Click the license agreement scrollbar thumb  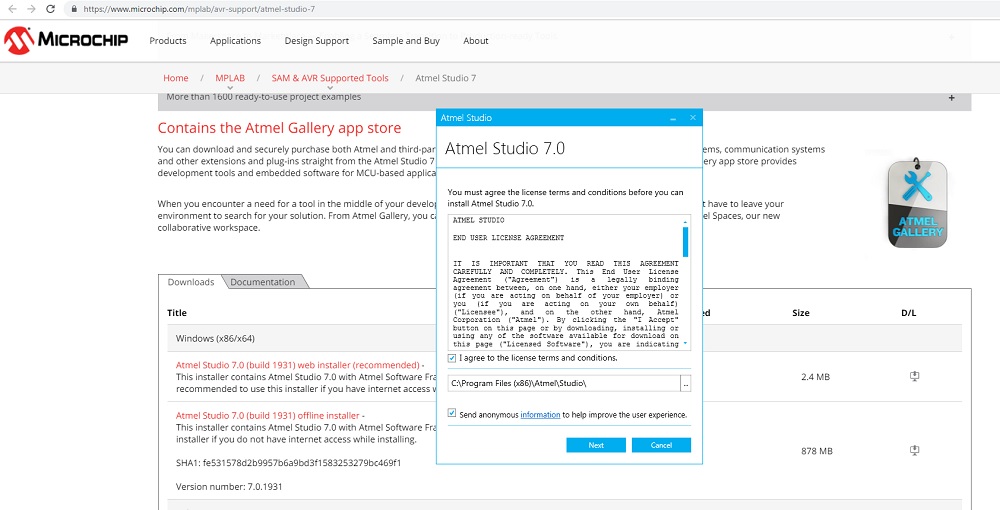point(686,242)
